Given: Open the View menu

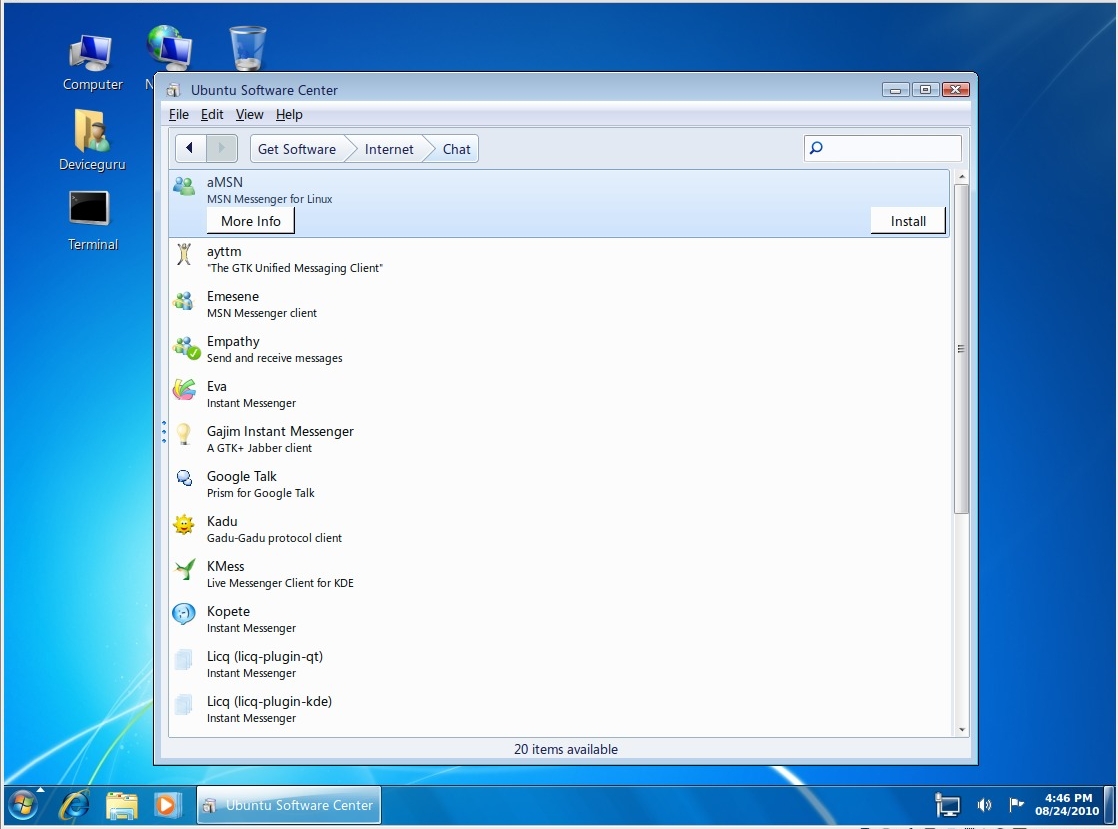Looking at the screenshot, I should [250, 114].
